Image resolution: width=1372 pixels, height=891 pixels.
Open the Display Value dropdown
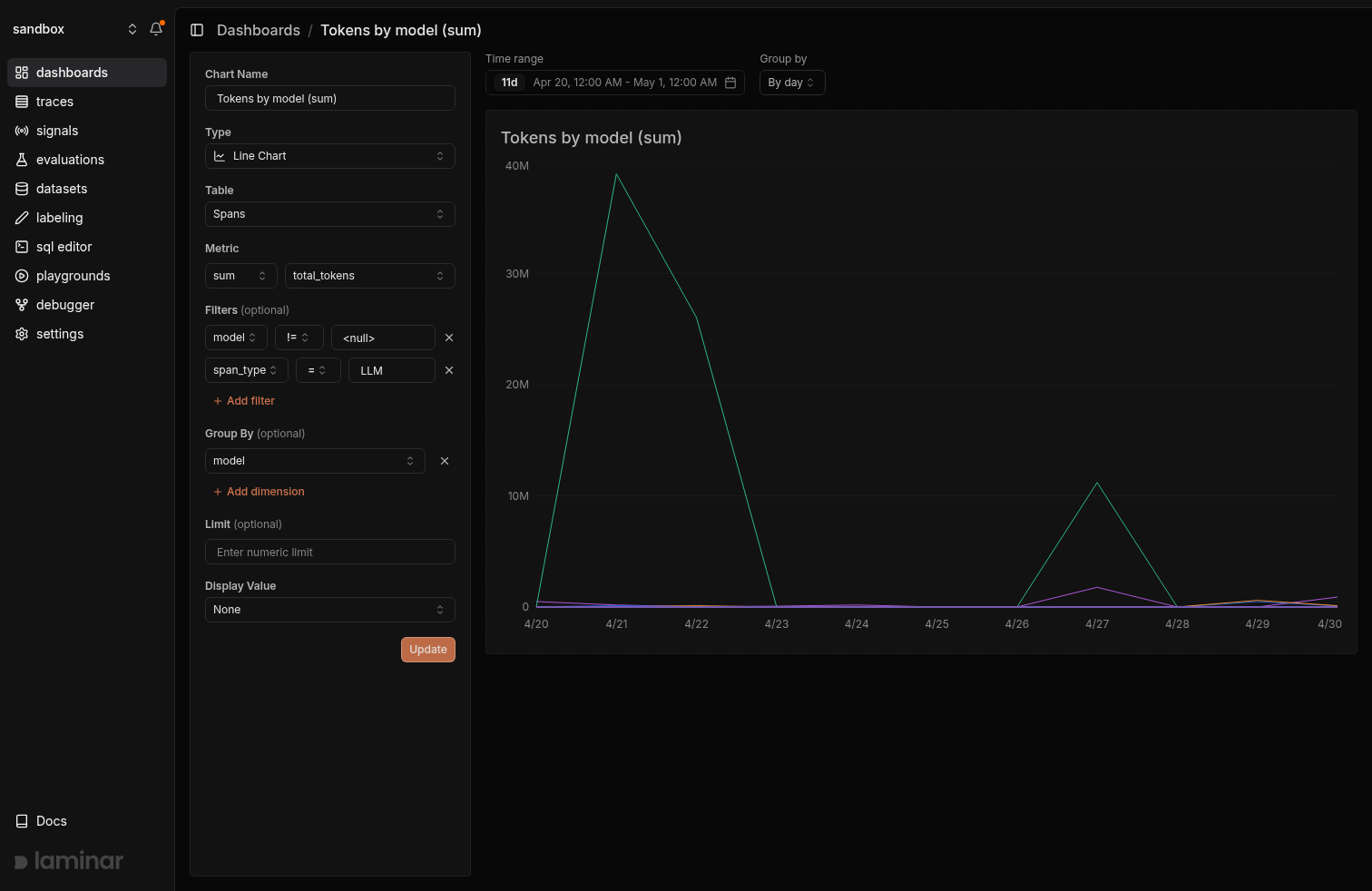(x=330, y=610)
